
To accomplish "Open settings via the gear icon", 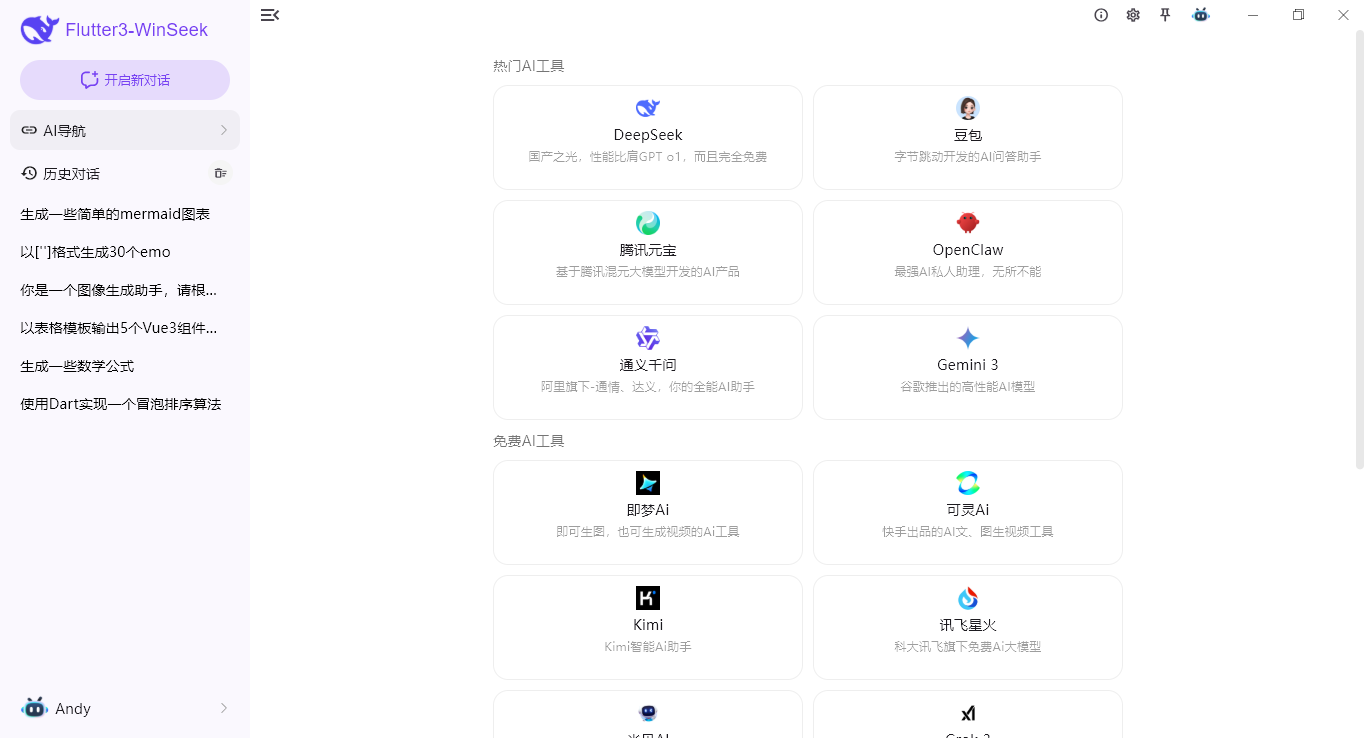I will (x=1133, y=15).
